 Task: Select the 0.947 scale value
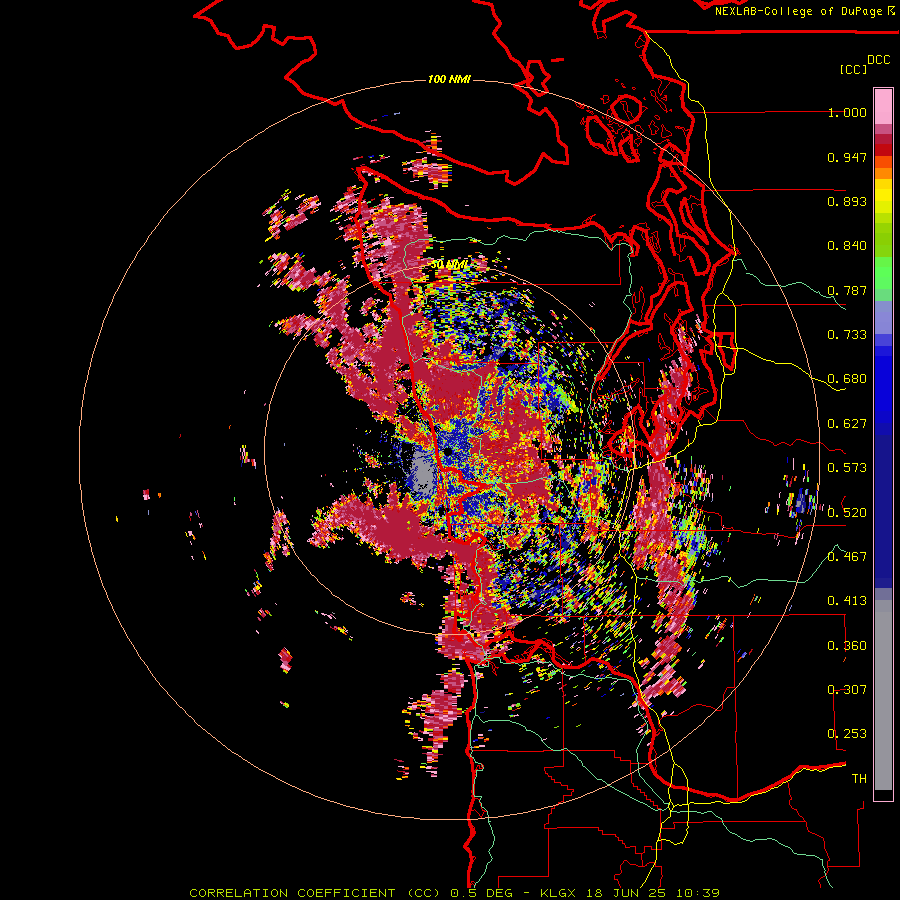click(847, 157)
